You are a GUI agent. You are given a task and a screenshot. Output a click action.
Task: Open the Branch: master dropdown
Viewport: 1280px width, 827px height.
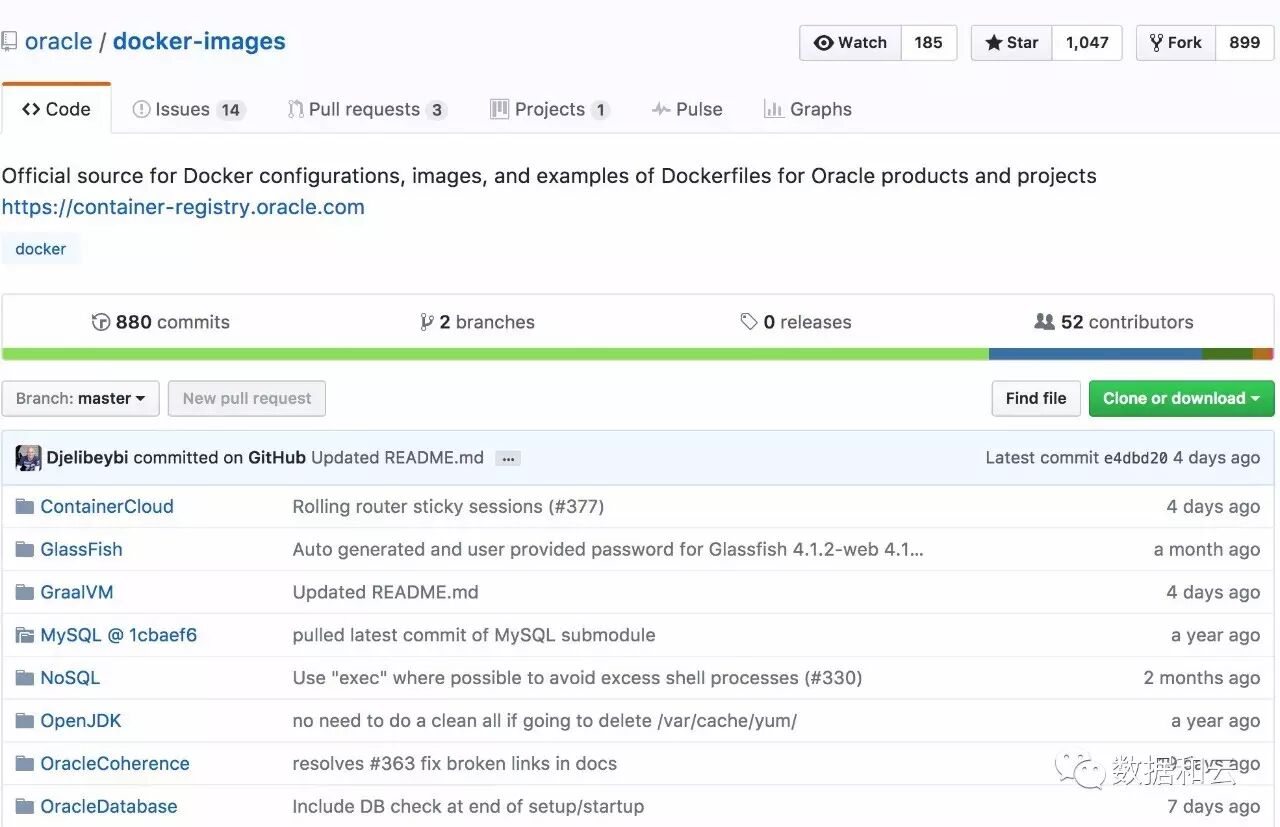pos(80,398)
